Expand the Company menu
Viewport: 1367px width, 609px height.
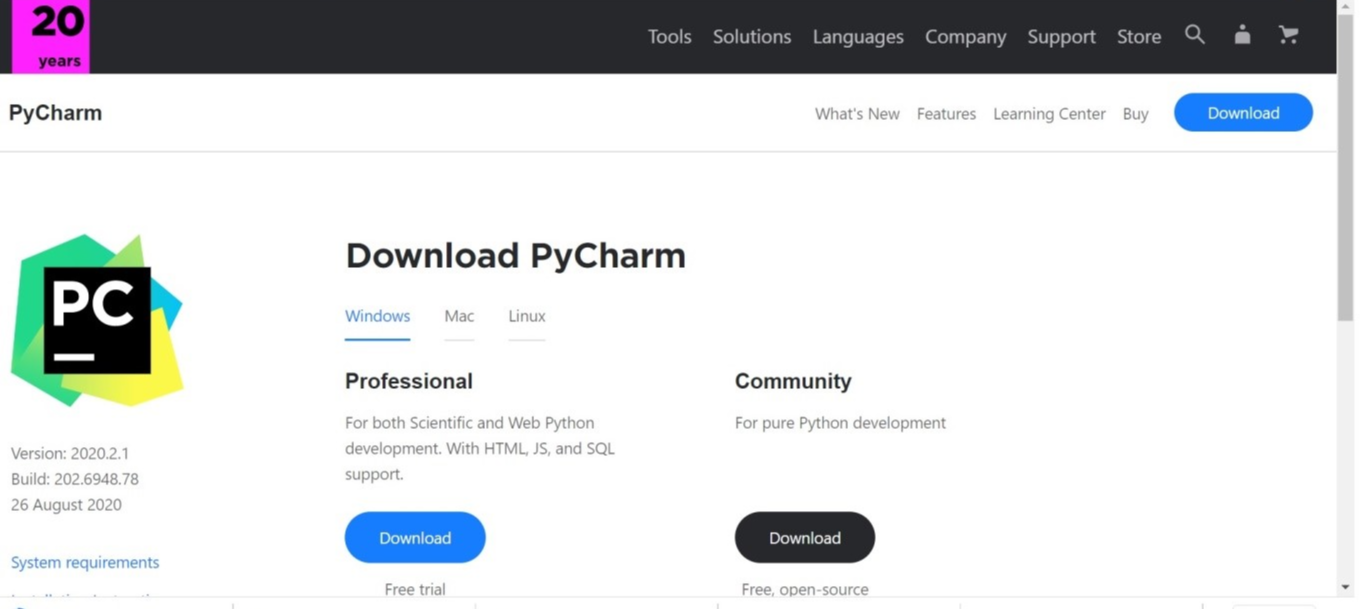point(965,37)
